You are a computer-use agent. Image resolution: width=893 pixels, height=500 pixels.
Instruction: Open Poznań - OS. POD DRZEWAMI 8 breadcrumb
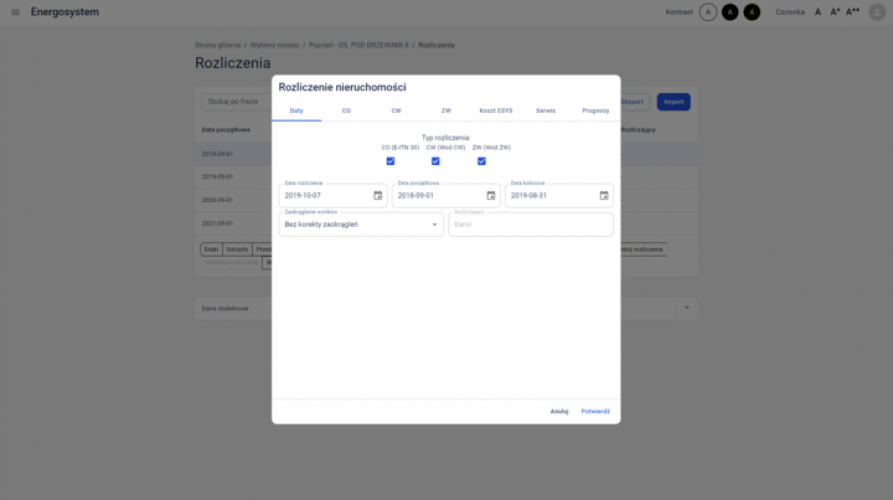(359, 45)
